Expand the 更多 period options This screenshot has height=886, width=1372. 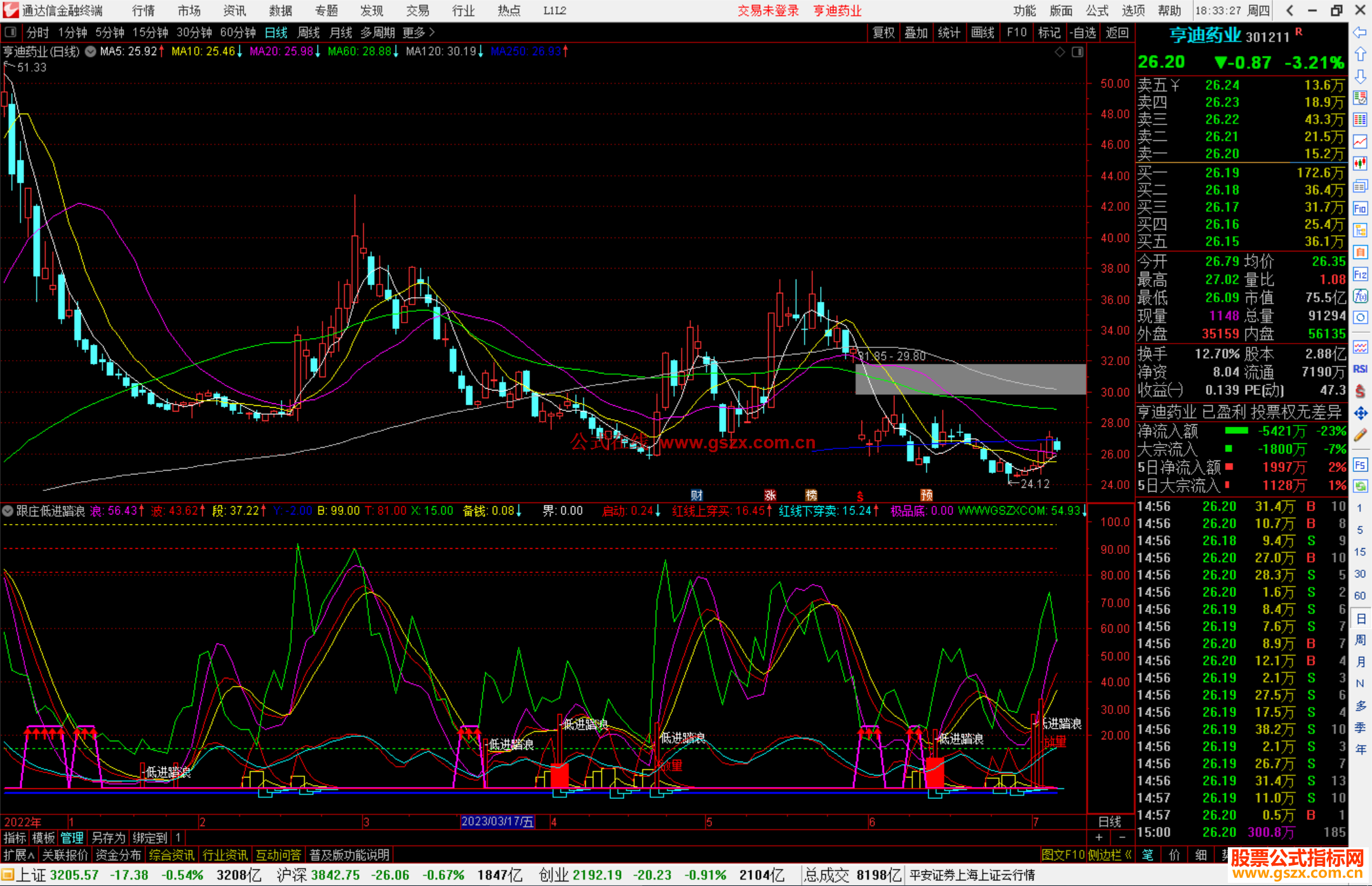[x=418, y=32]
